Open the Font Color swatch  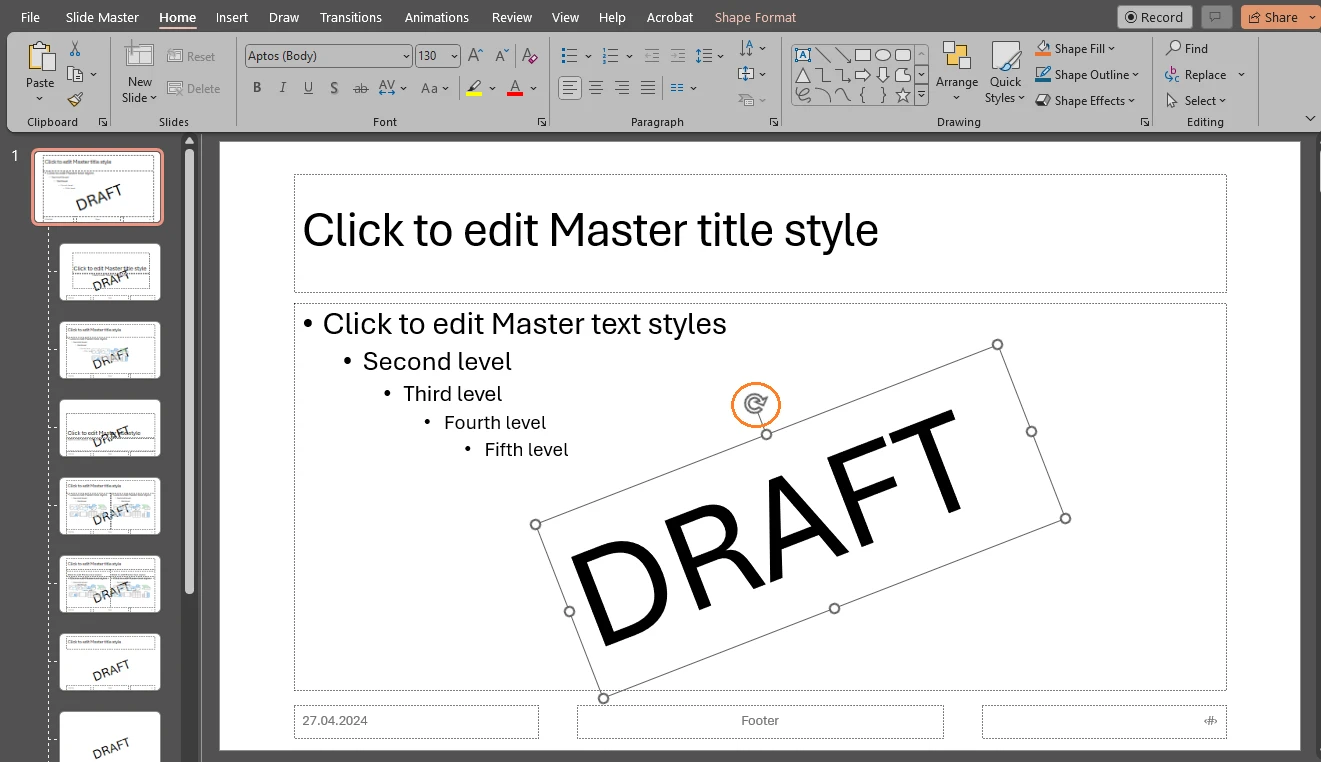(x=514, y=88)
